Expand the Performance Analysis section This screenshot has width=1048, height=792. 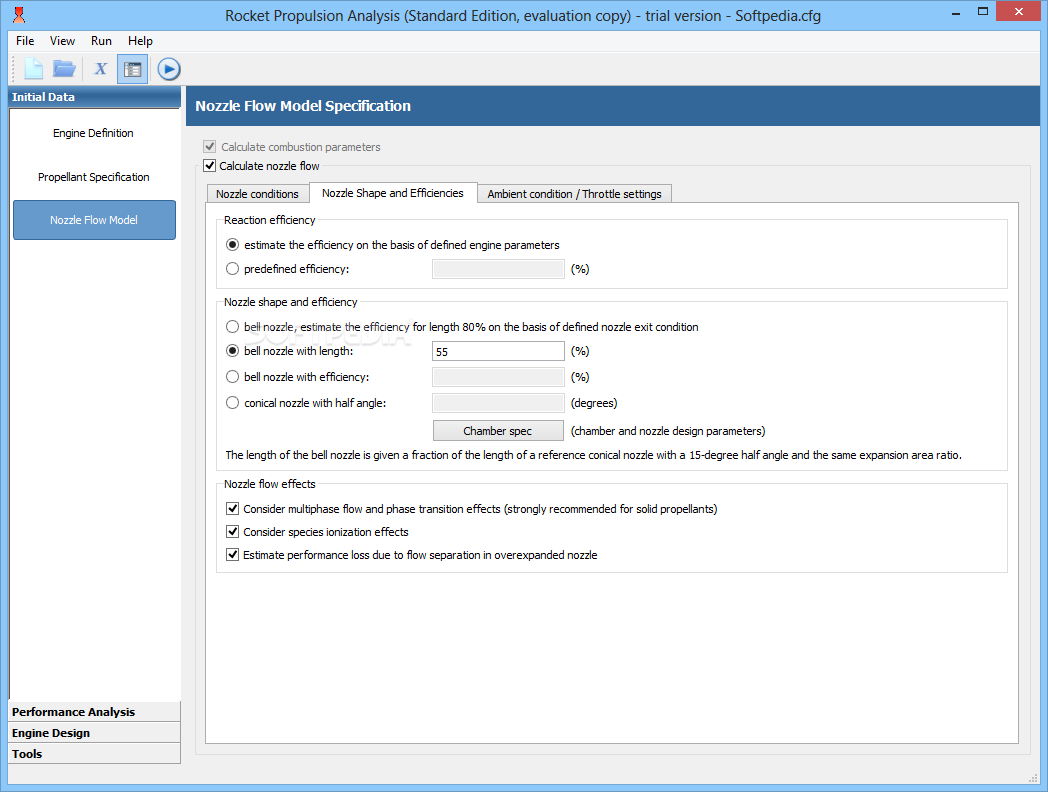tap(94, 712)
